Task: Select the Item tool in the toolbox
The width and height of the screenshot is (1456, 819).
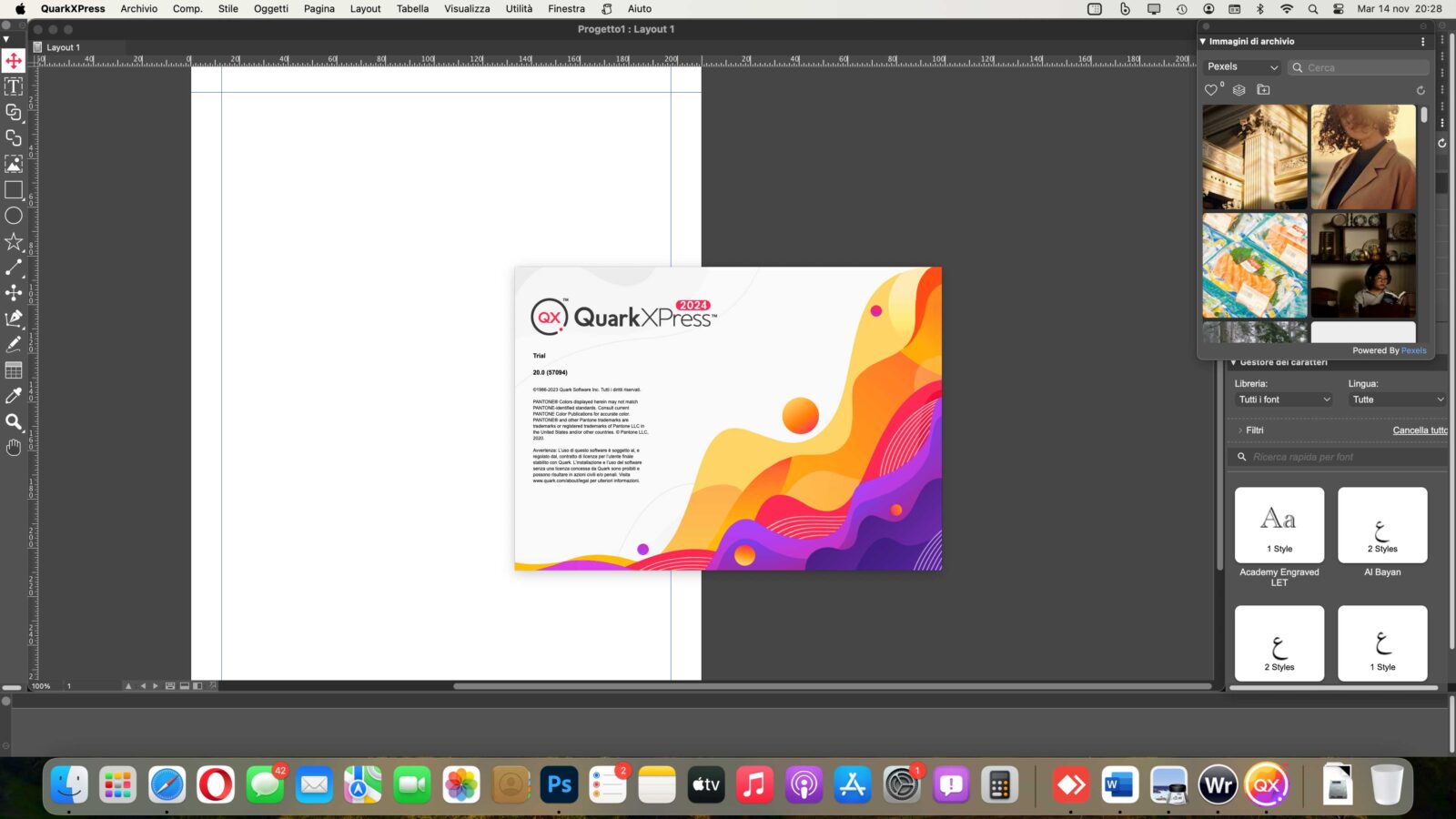Action: (x=14, y=62)
